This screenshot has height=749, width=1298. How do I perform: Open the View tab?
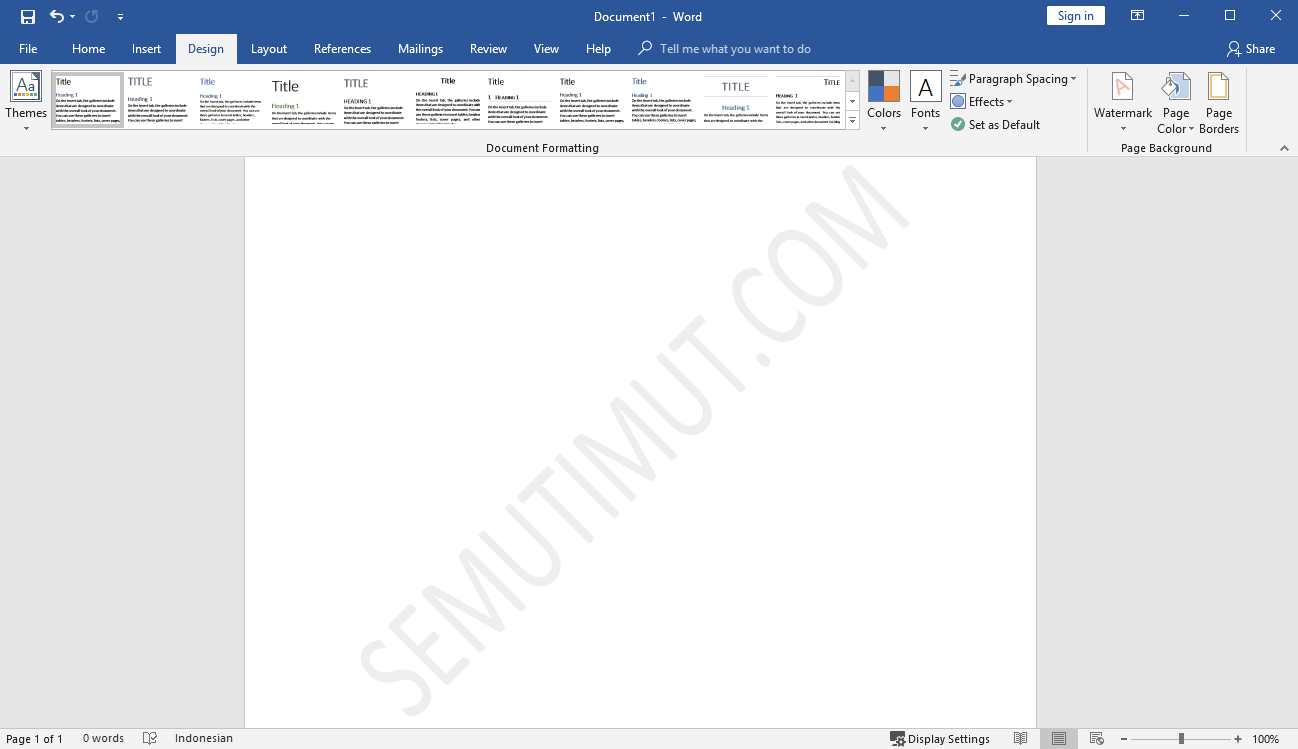coord(547,48)
